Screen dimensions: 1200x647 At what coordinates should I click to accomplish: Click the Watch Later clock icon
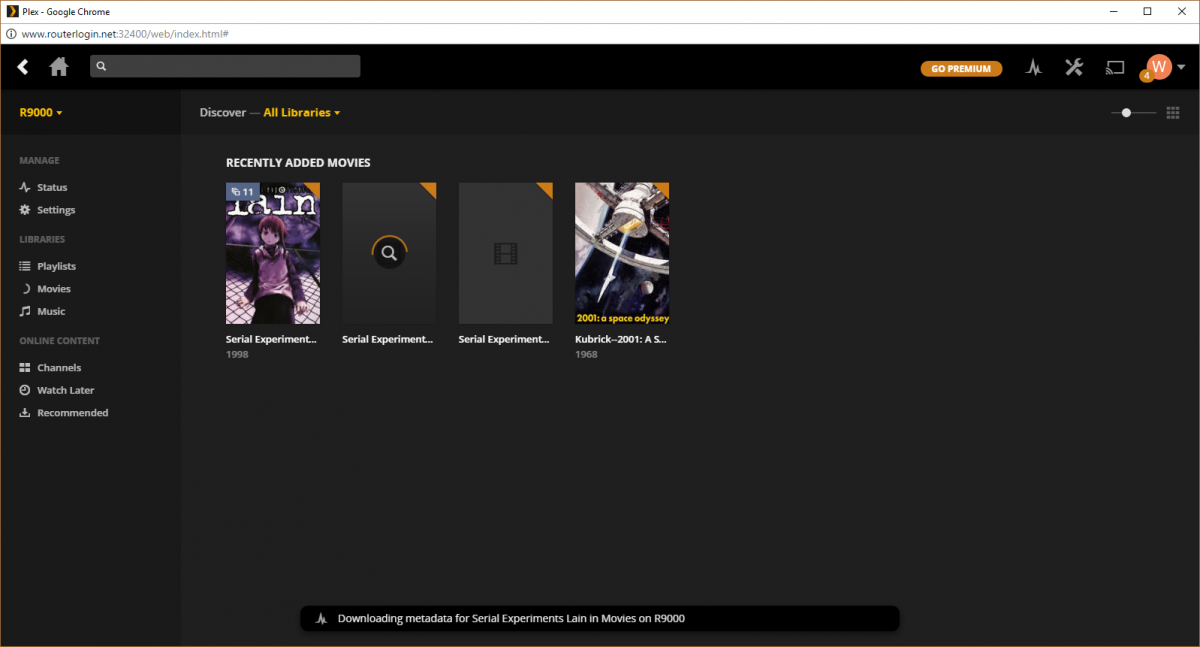pyautogui.click(x=25, y=390)
